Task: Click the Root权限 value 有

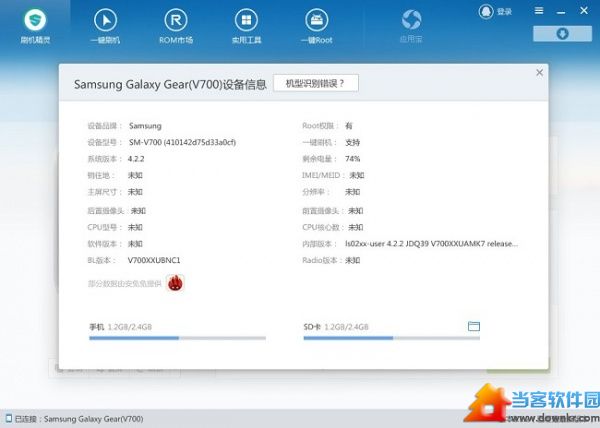Action: coord(349,125)
